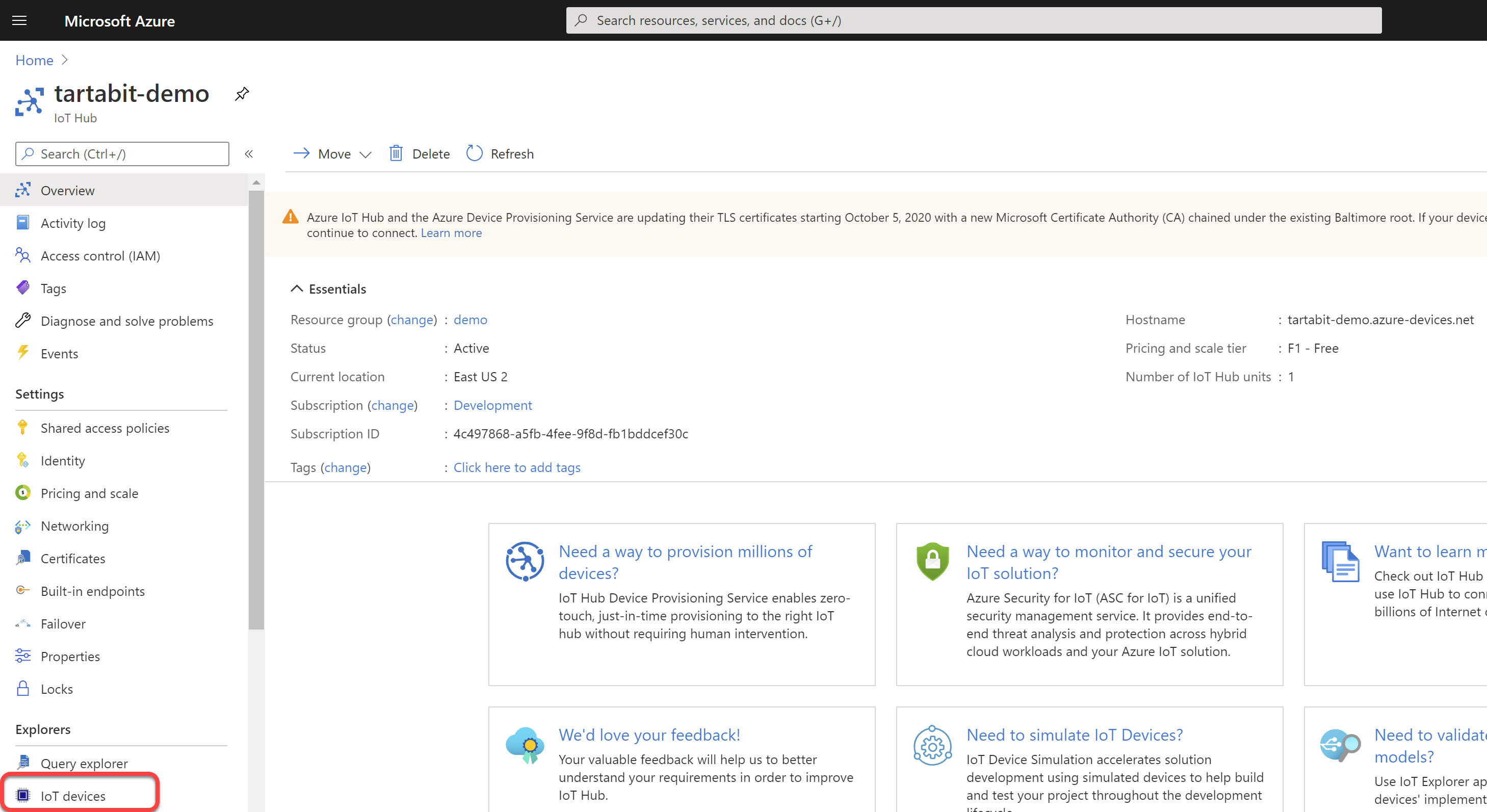Image resolution: width=1487 pixels, height=812 pixels.
Task: Open the Development subscription link
Action: click(x=492, y=405)
